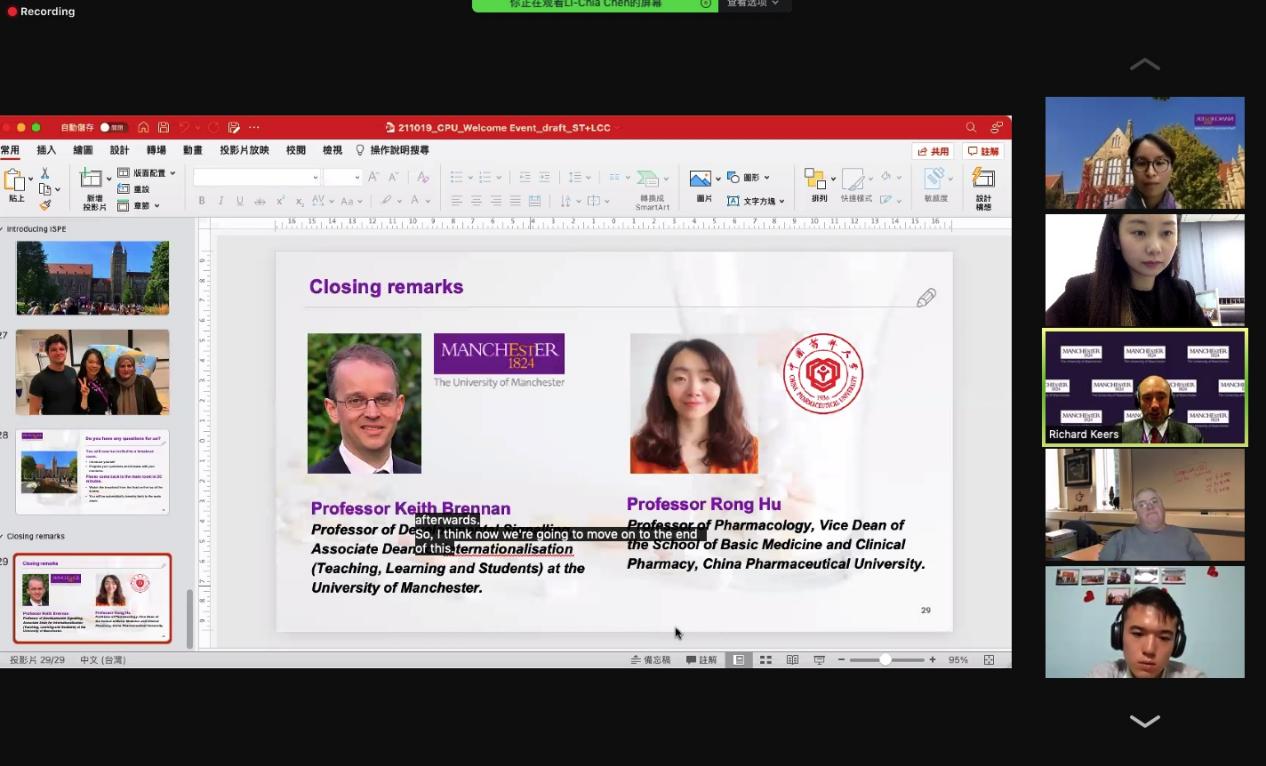1266x766 pixels.
Task: Open 操作說明搜尋 tell me search
Action: 393,150
